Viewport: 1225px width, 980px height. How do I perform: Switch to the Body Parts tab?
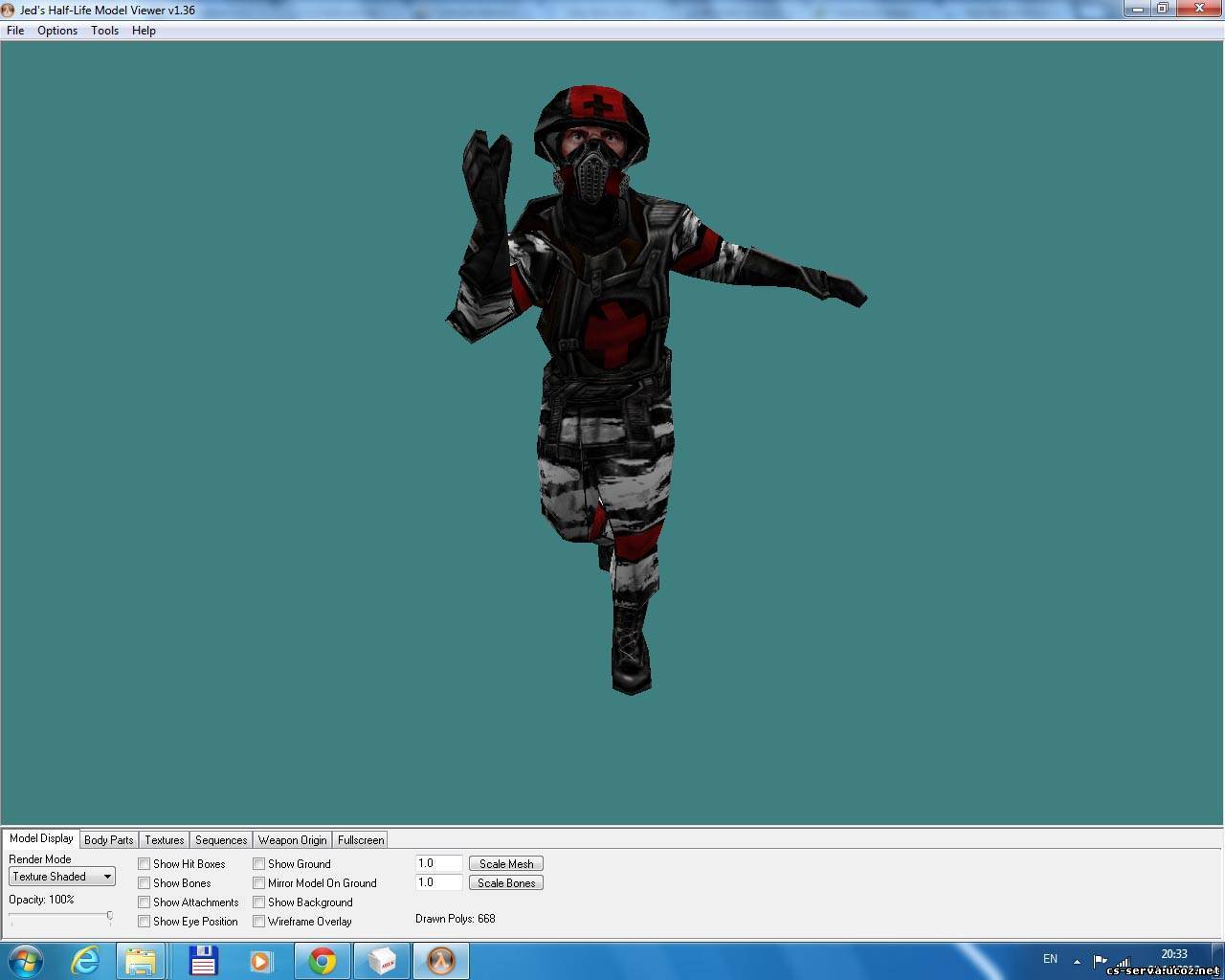point(109,840)
